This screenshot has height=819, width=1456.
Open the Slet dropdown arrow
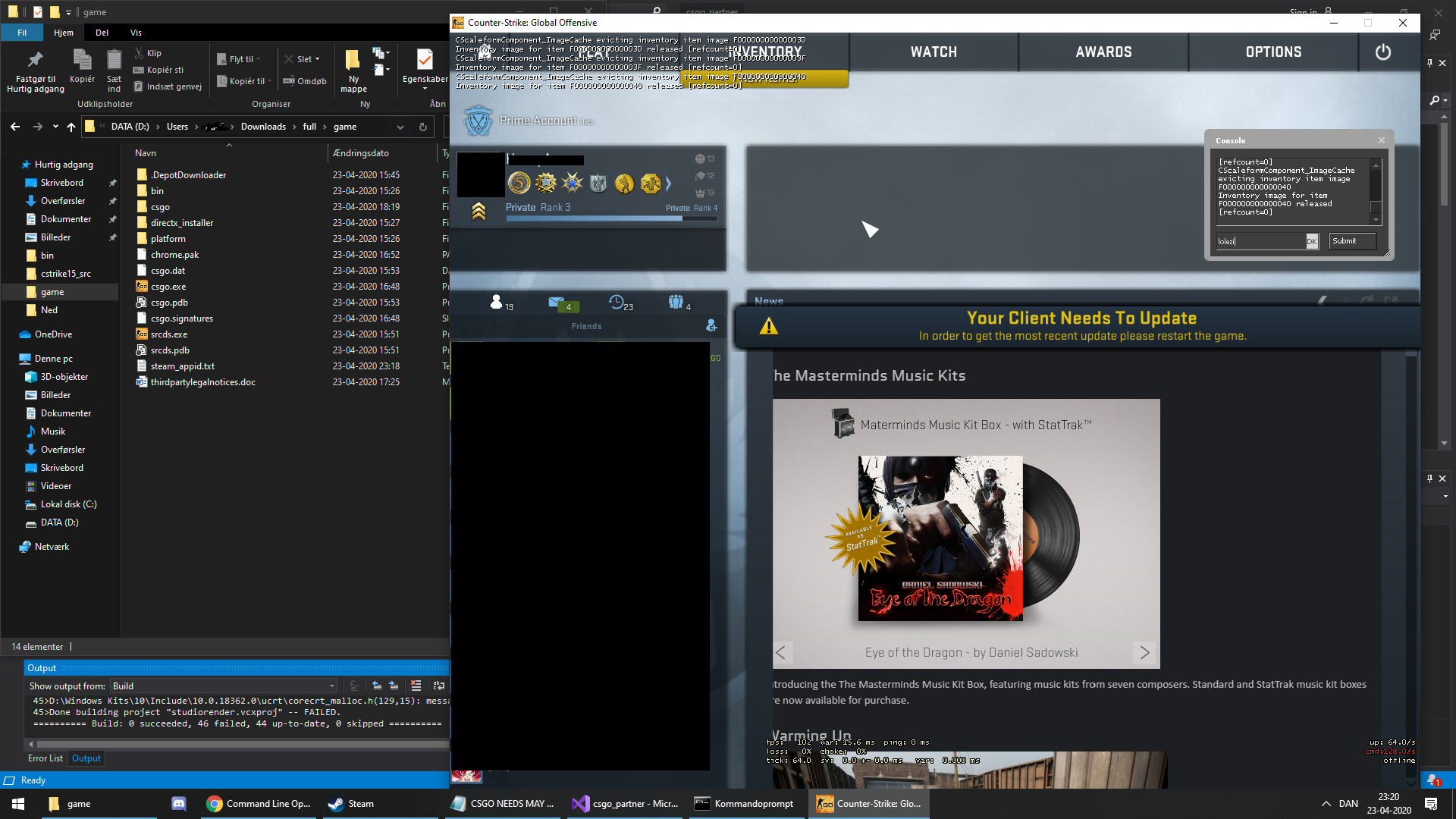[x=317, y=59]
